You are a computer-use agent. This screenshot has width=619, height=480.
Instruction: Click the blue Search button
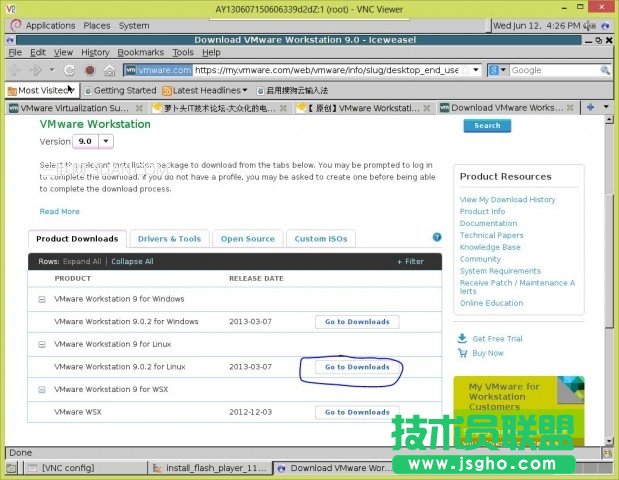point(487,126)
